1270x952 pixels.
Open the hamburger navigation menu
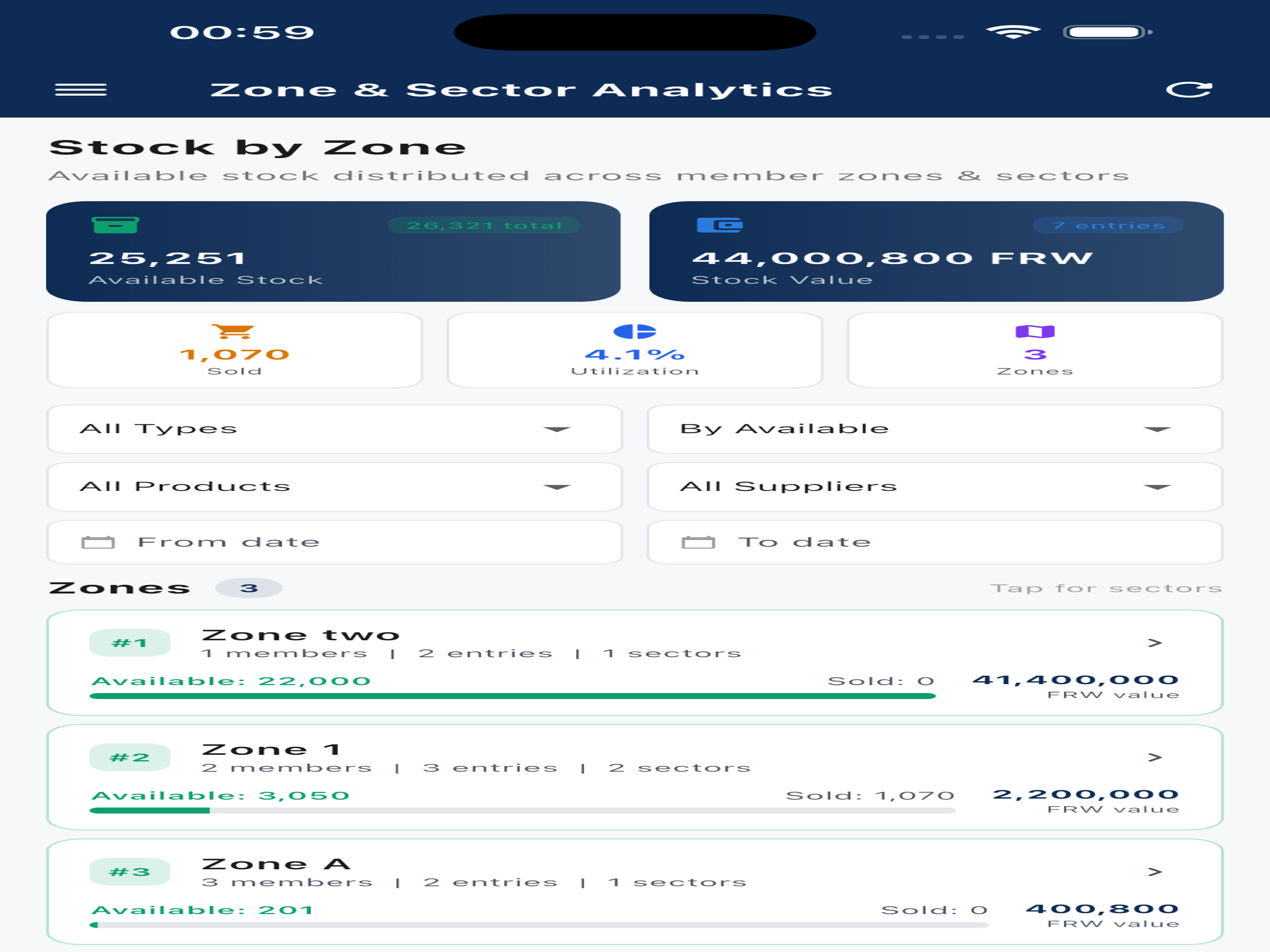(x=81, y=90)
